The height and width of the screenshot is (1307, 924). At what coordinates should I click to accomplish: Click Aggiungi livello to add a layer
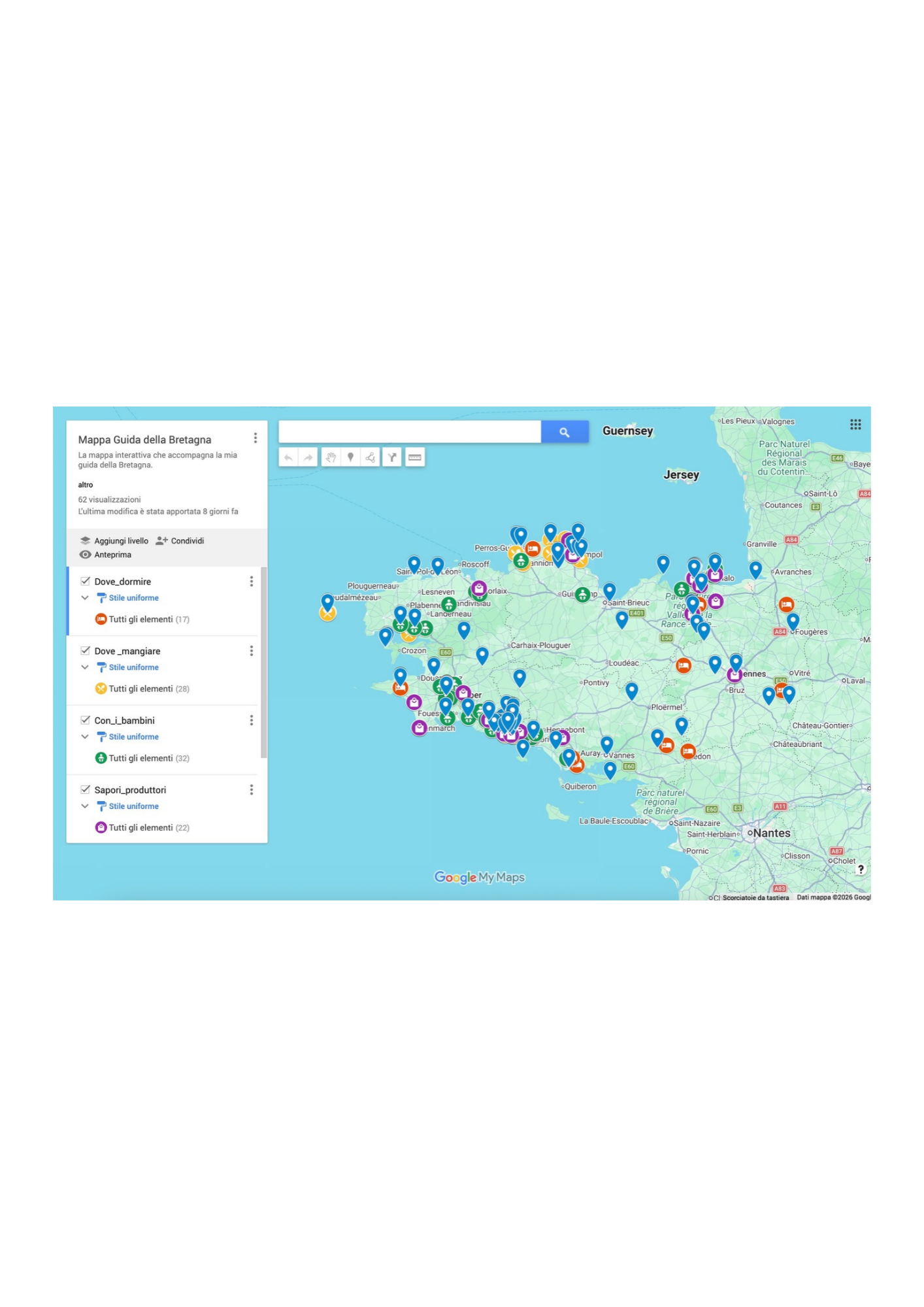tap(114, 541)
